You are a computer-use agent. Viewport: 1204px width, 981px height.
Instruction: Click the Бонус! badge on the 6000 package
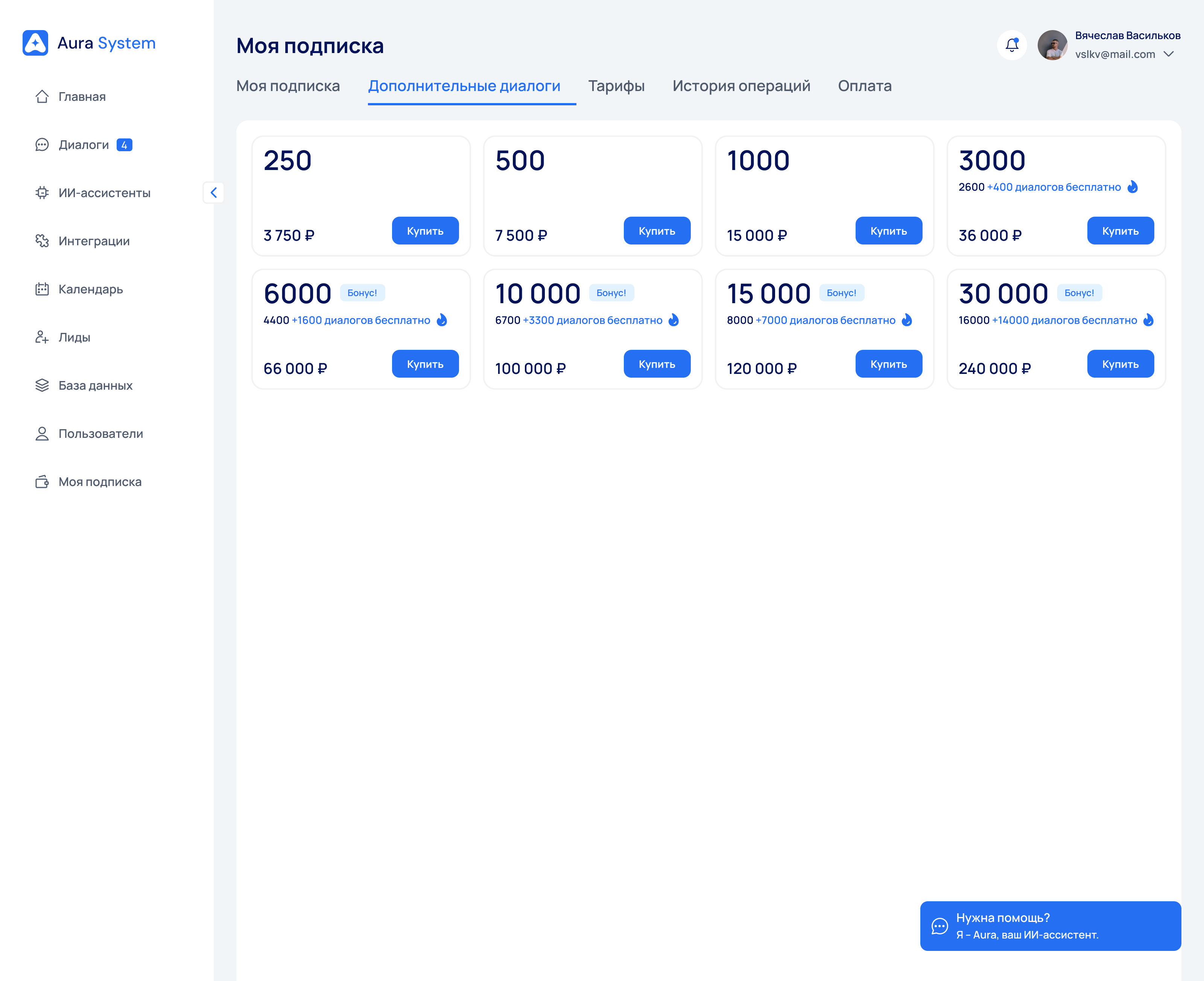pos(362,293)
